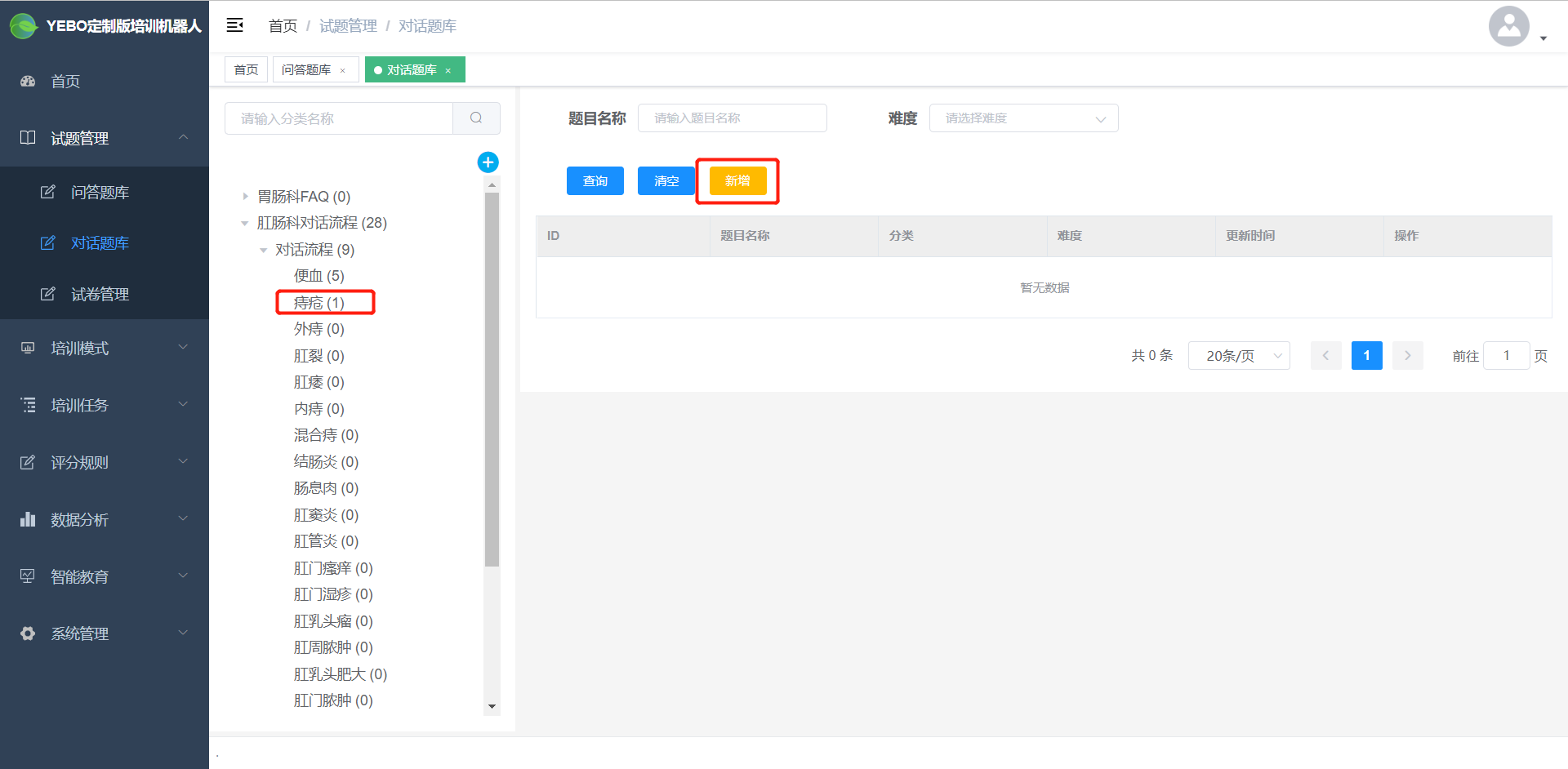Click the 智能教育 board icon
Screen dimensions: 1568x769
click(28, 576)
